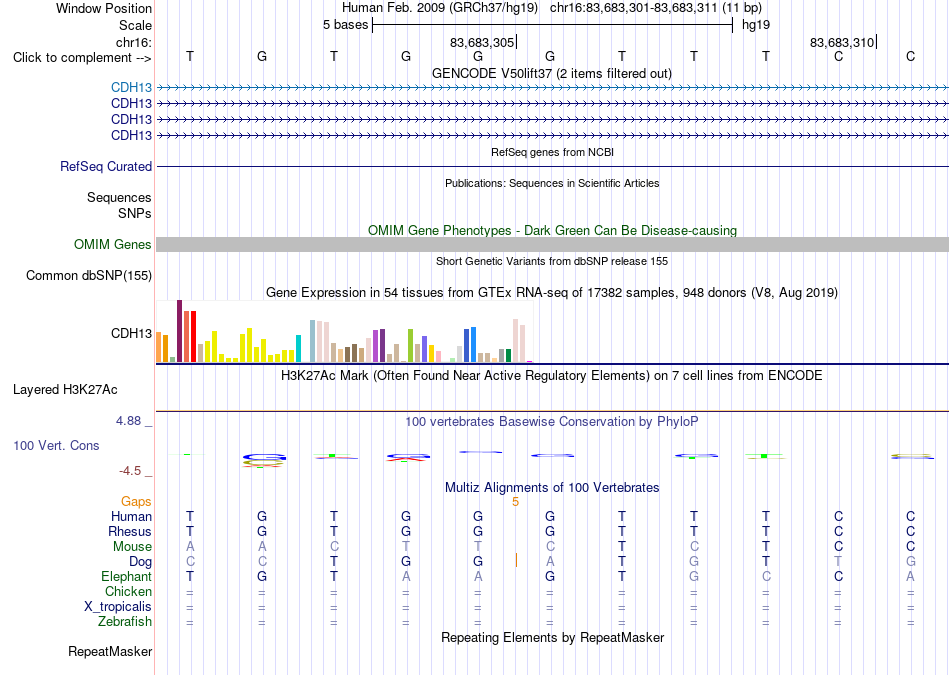Click the chr16: ruler label

(133, 42)
